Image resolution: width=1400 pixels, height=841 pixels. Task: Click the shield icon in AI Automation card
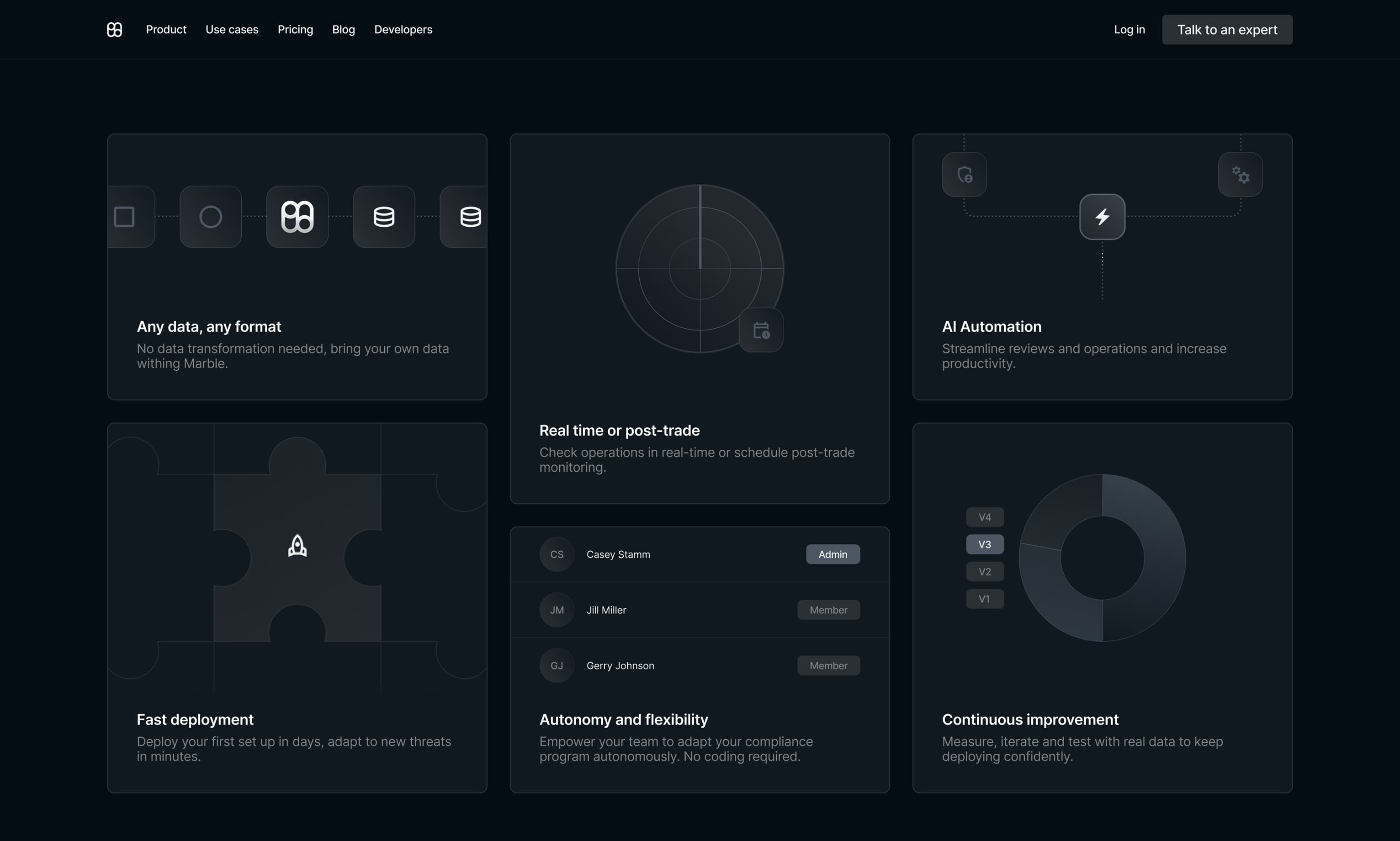pyautogui.click(x=965, y=175)
